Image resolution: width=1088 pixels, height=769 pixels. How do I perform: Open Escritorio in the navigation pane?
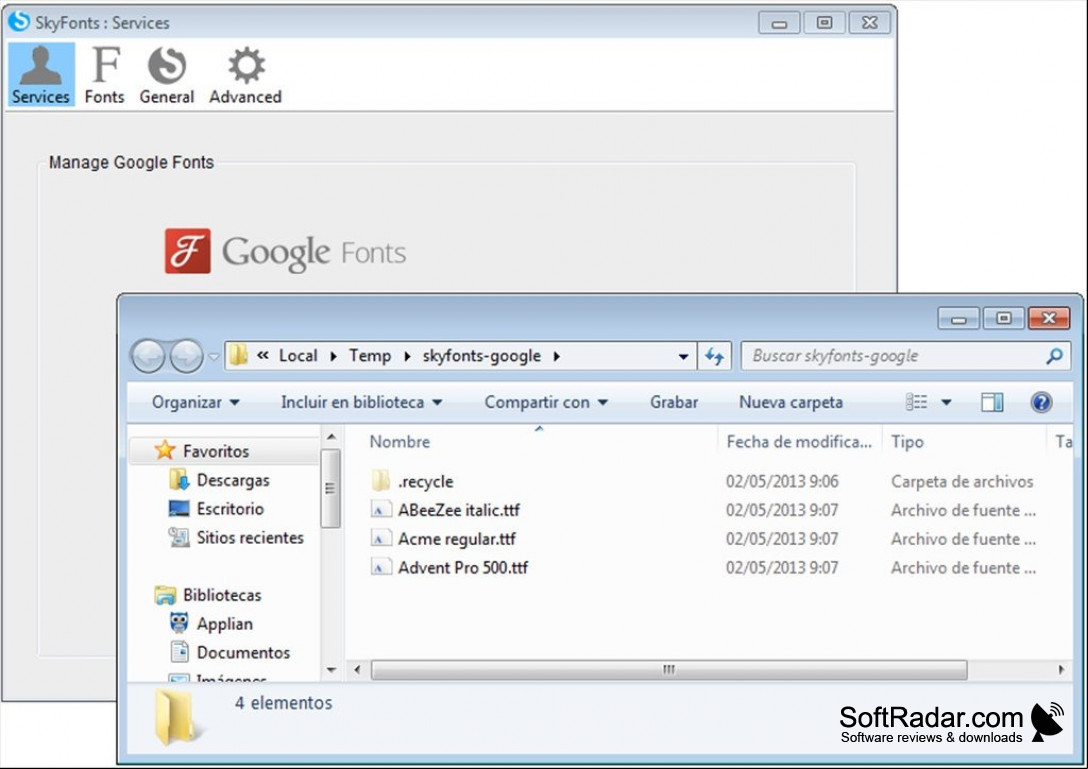pos(230,509)
